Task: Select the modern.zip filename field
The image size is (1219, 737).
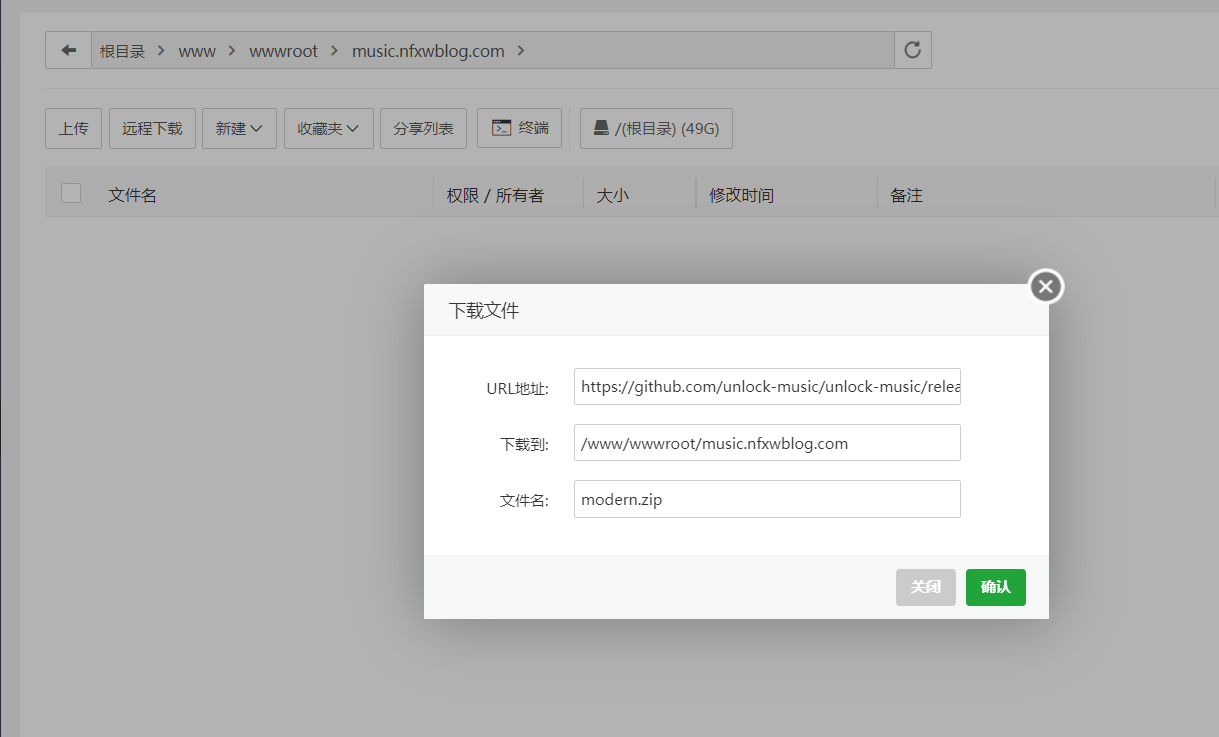Action: pos(767,498)
